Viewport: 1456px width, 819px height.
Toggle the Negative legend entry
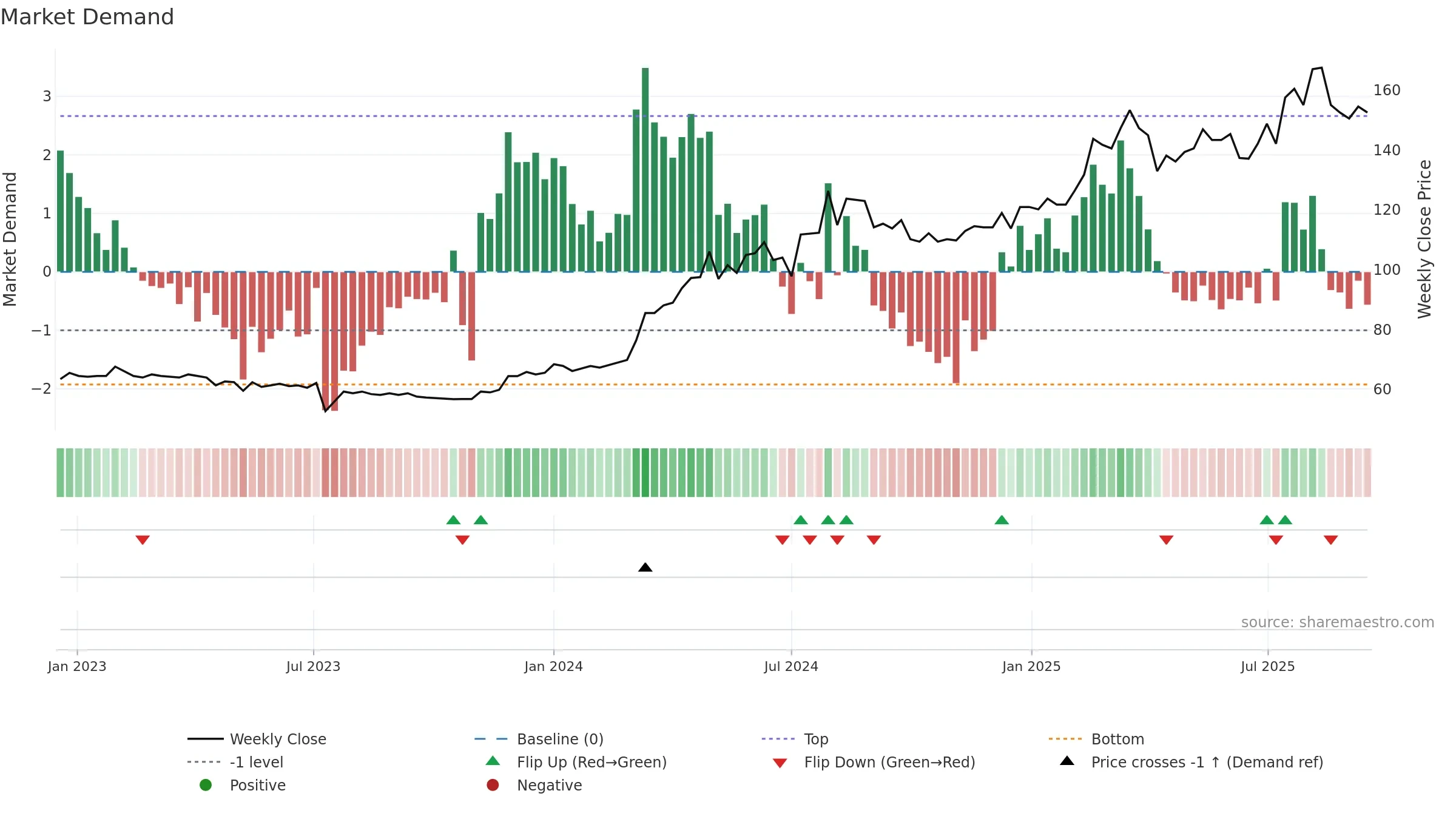(x=534, y=785)
